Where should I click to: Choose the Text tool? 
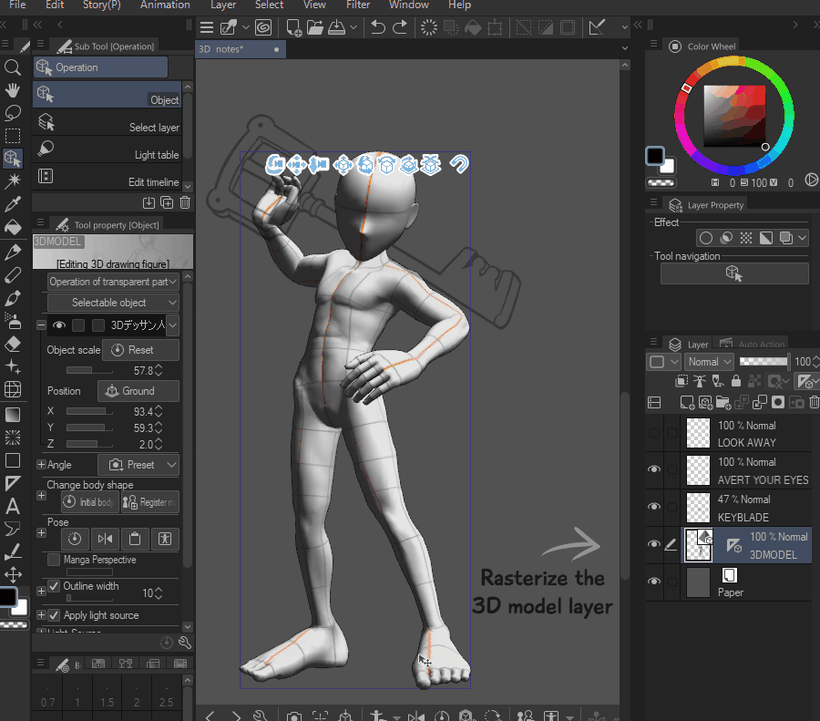pyautogui.click(x=12, y=506)
